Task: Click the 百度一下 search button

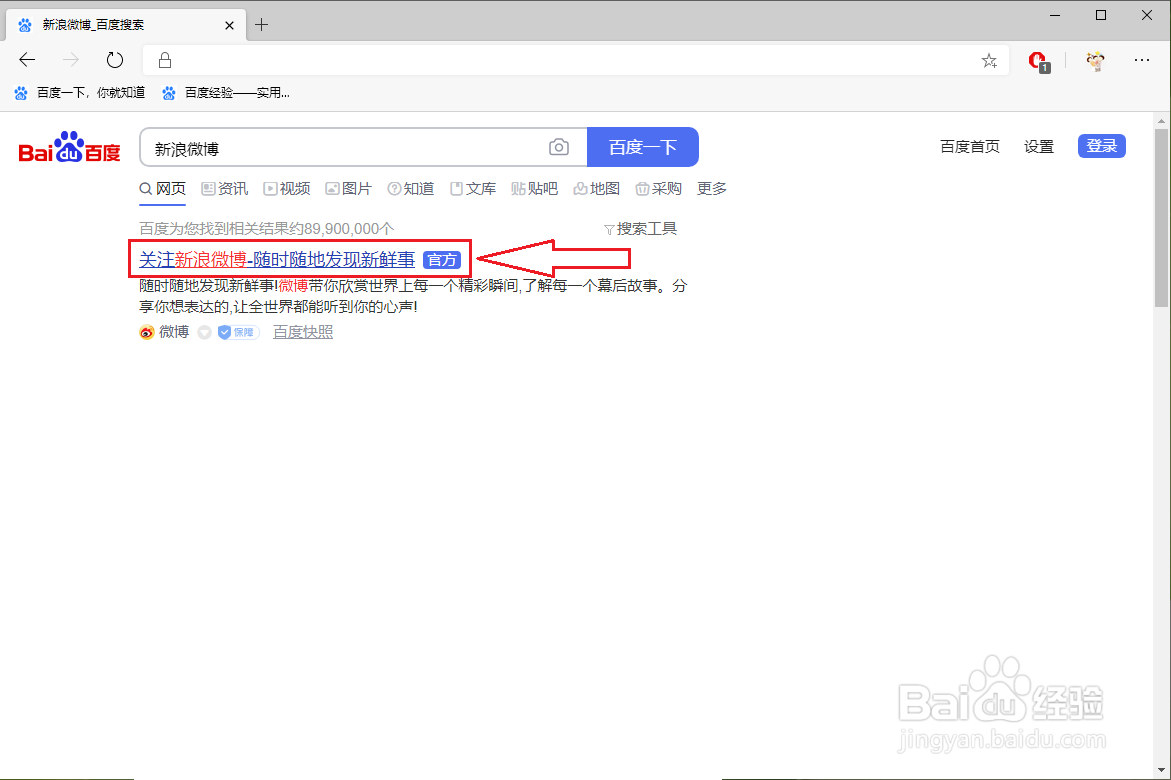Action: (x=643, y=147)
